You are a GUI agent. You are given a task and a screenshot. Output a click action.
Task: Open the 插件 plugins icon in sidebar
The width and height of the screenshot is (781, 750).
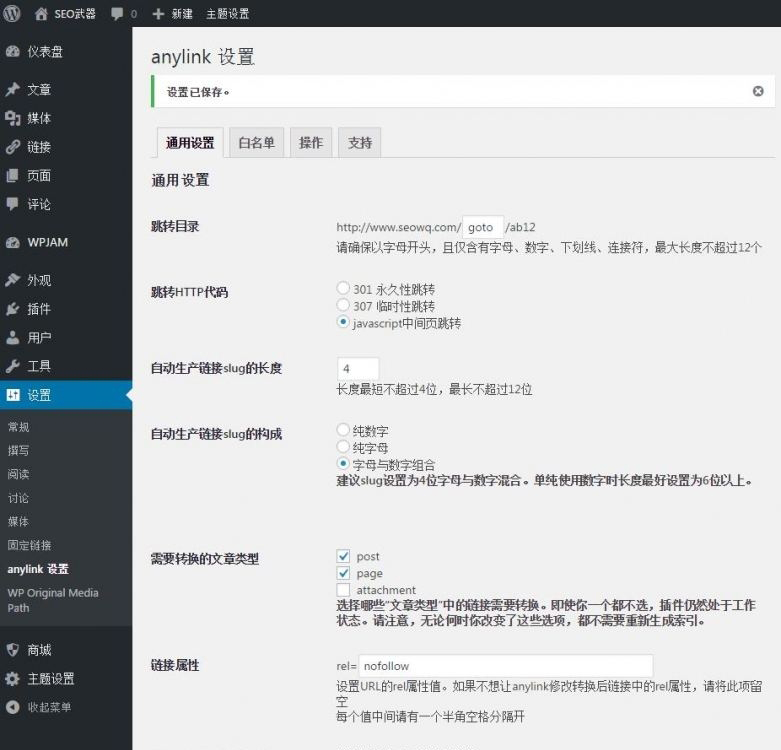tap(13, 309)
